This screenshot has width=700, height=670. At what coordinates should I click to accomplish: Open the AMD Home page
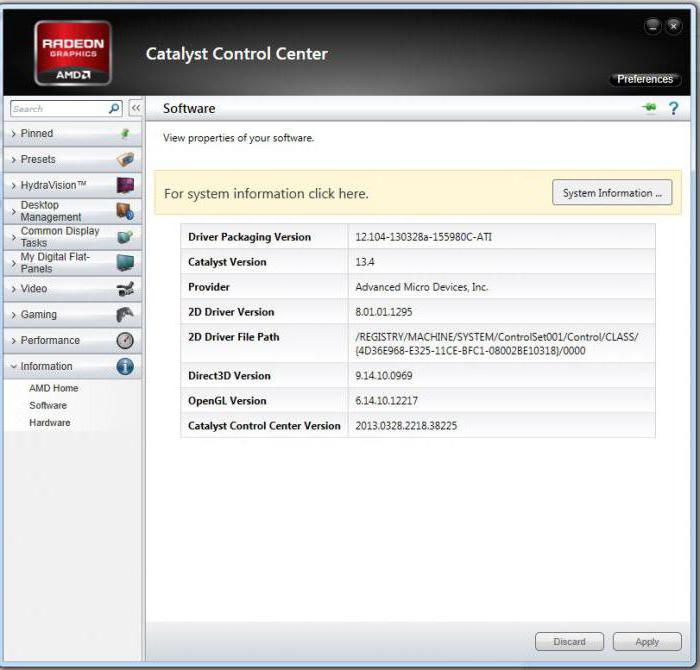click(54, 388)
